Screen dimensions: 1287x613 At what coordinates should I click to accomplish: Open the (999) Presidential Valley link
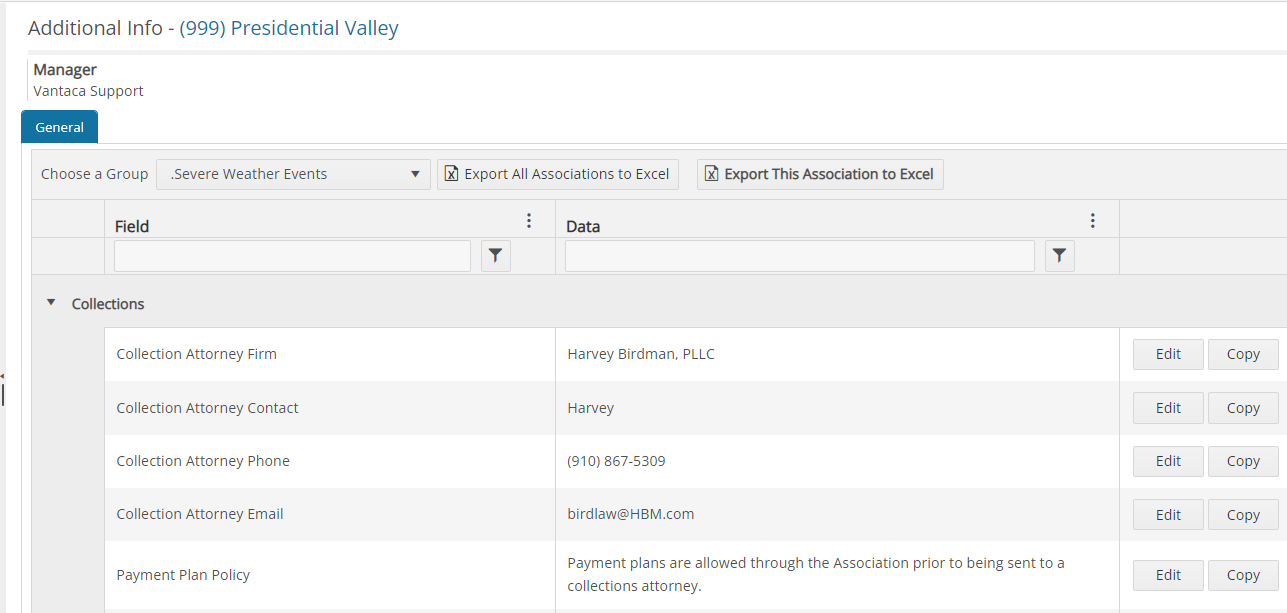click(287, 28)
